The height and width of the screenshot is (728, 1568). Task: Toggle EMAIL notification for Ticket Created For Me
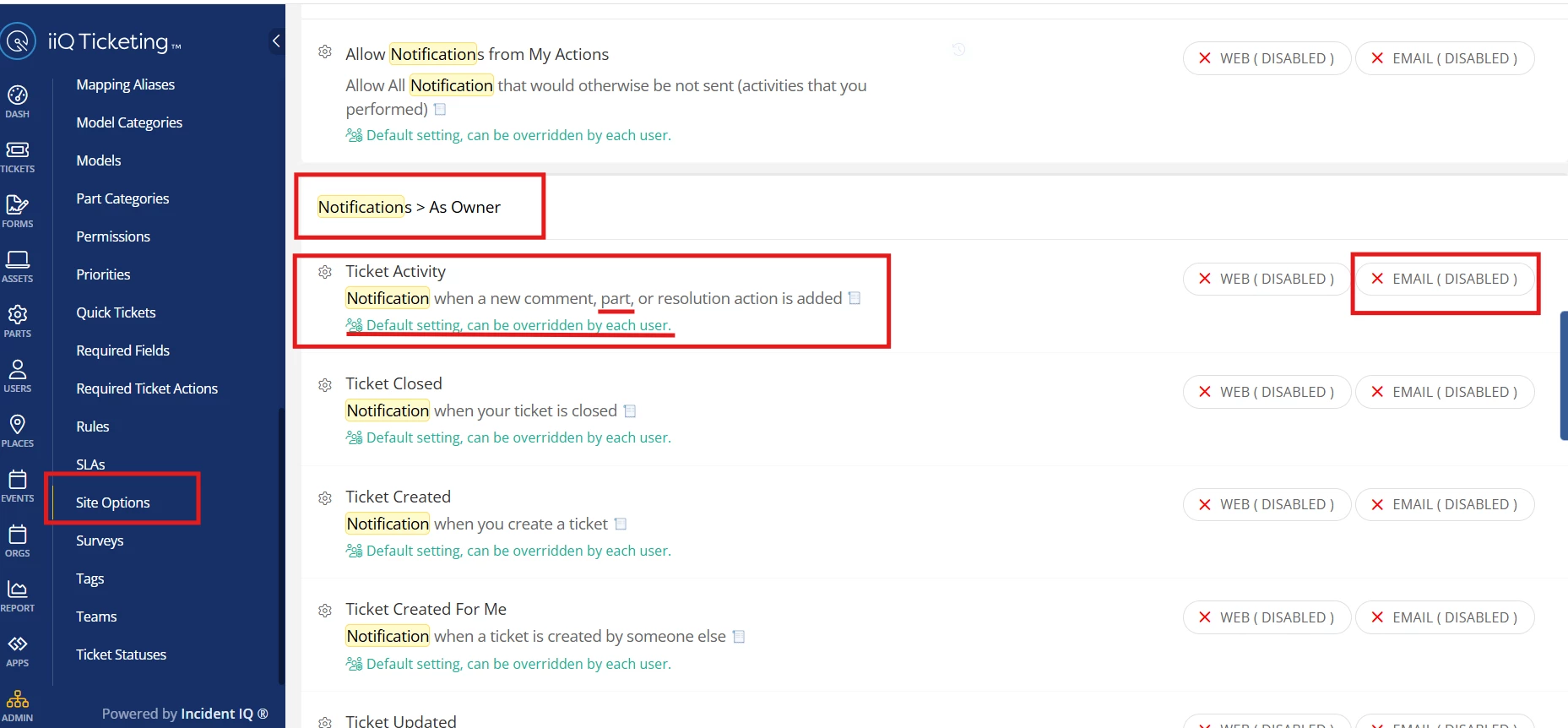1445,617
